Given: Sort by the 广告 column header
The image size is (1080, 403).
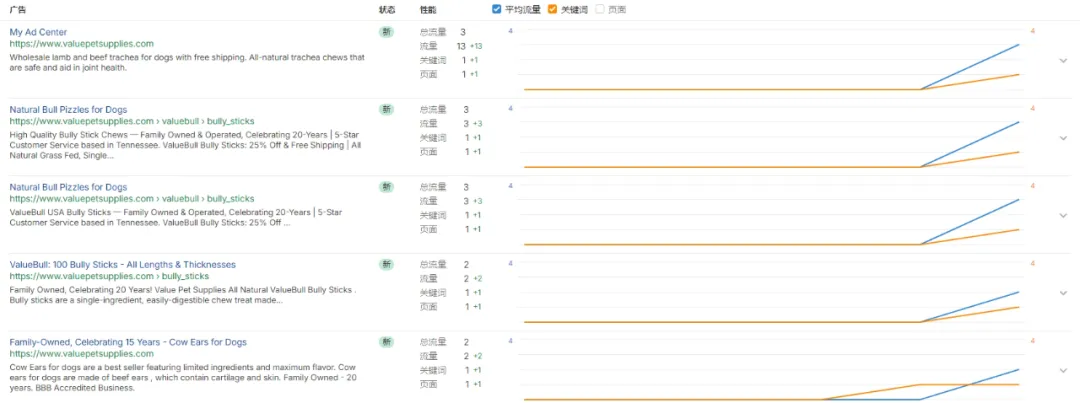Looking at the screenshot, I should tap(18, 10).
